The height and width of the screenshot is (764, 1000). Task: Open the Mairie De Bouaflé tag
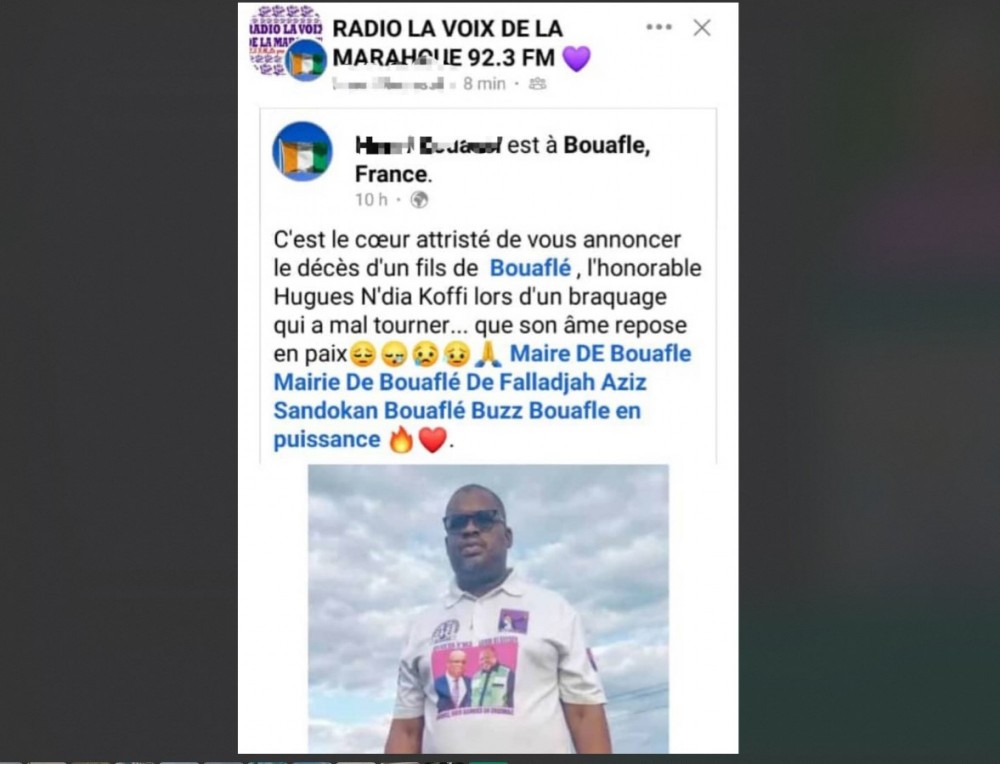point(367,382)
